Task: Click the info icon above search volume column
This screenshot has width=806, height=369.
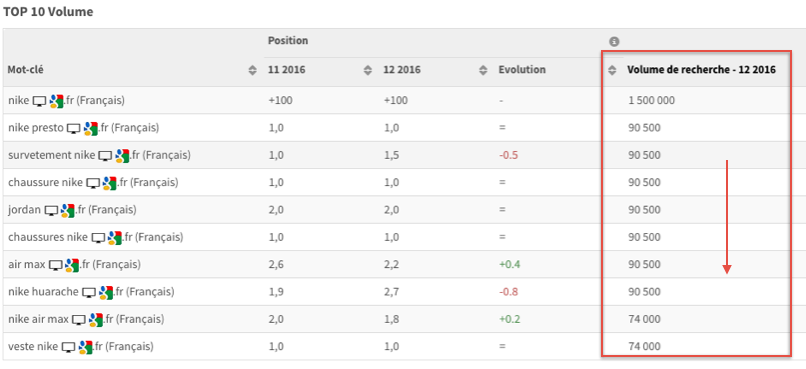Action: pyautogui.click(x=614, y=42)
